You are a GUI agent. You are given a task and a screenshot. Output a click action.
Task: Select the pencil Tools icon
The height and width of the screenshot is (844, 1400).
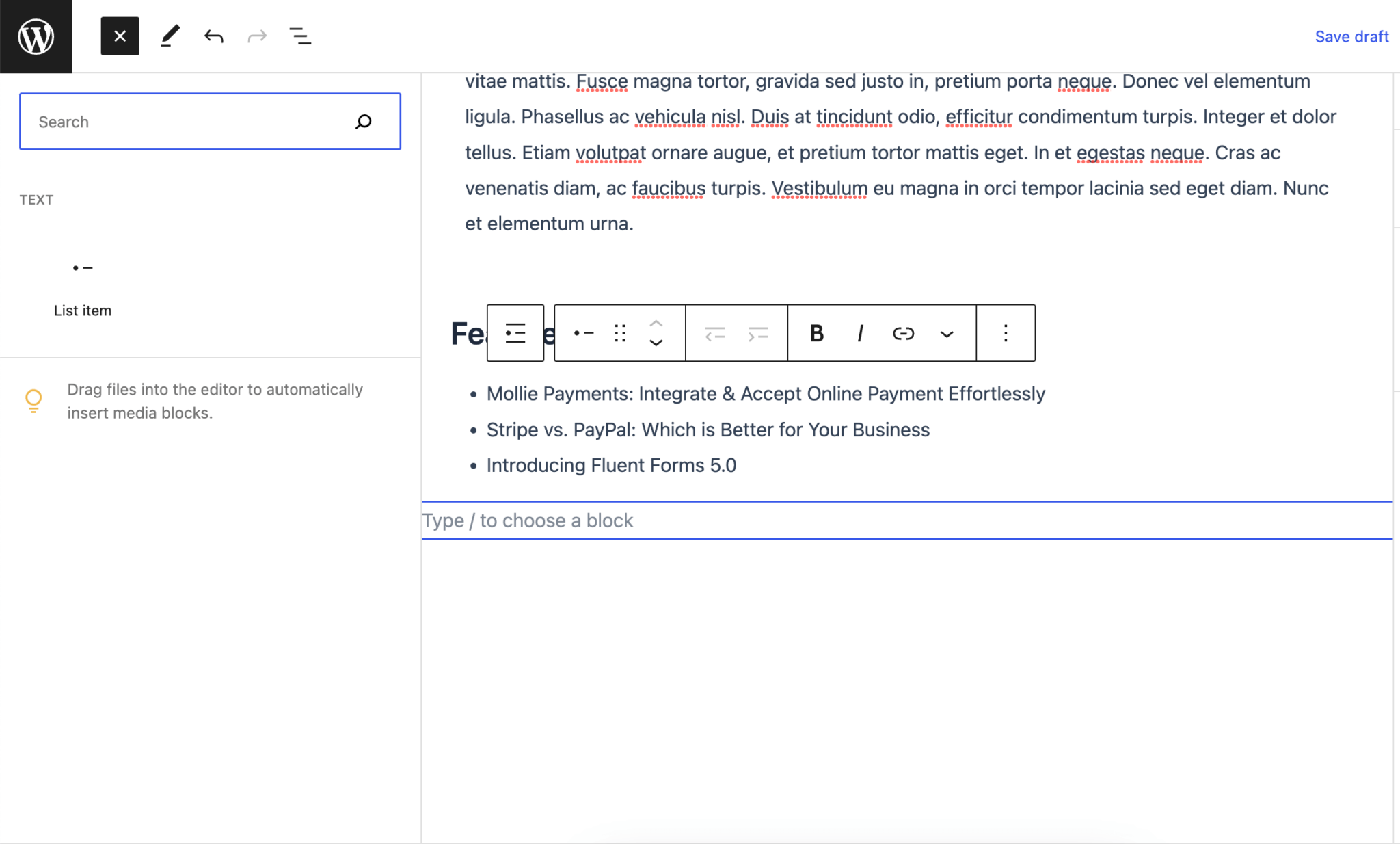tap(170, 36)
